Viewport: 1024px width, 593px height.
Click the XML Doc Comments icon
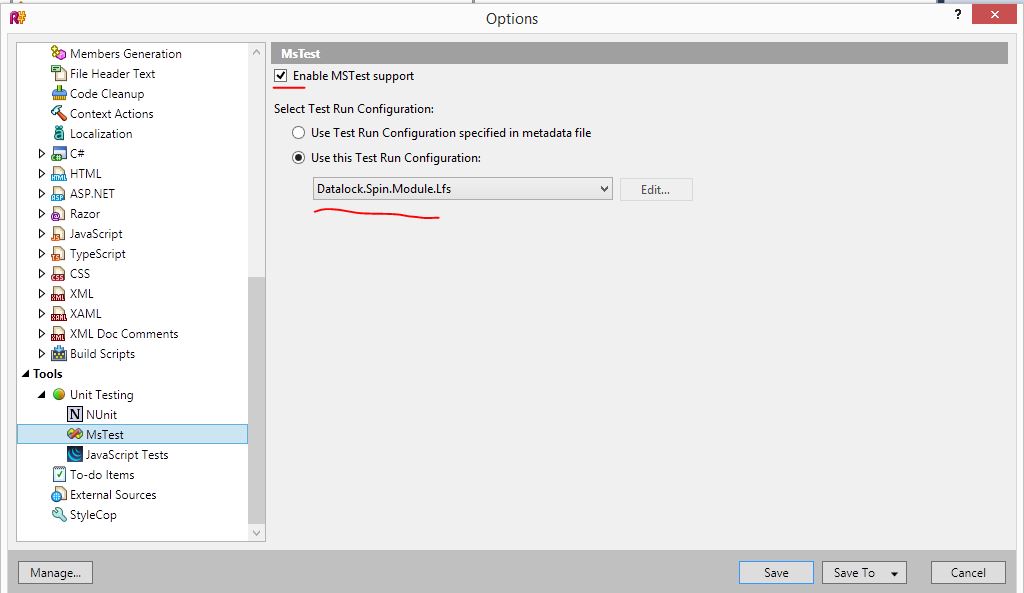pos(59,334)
